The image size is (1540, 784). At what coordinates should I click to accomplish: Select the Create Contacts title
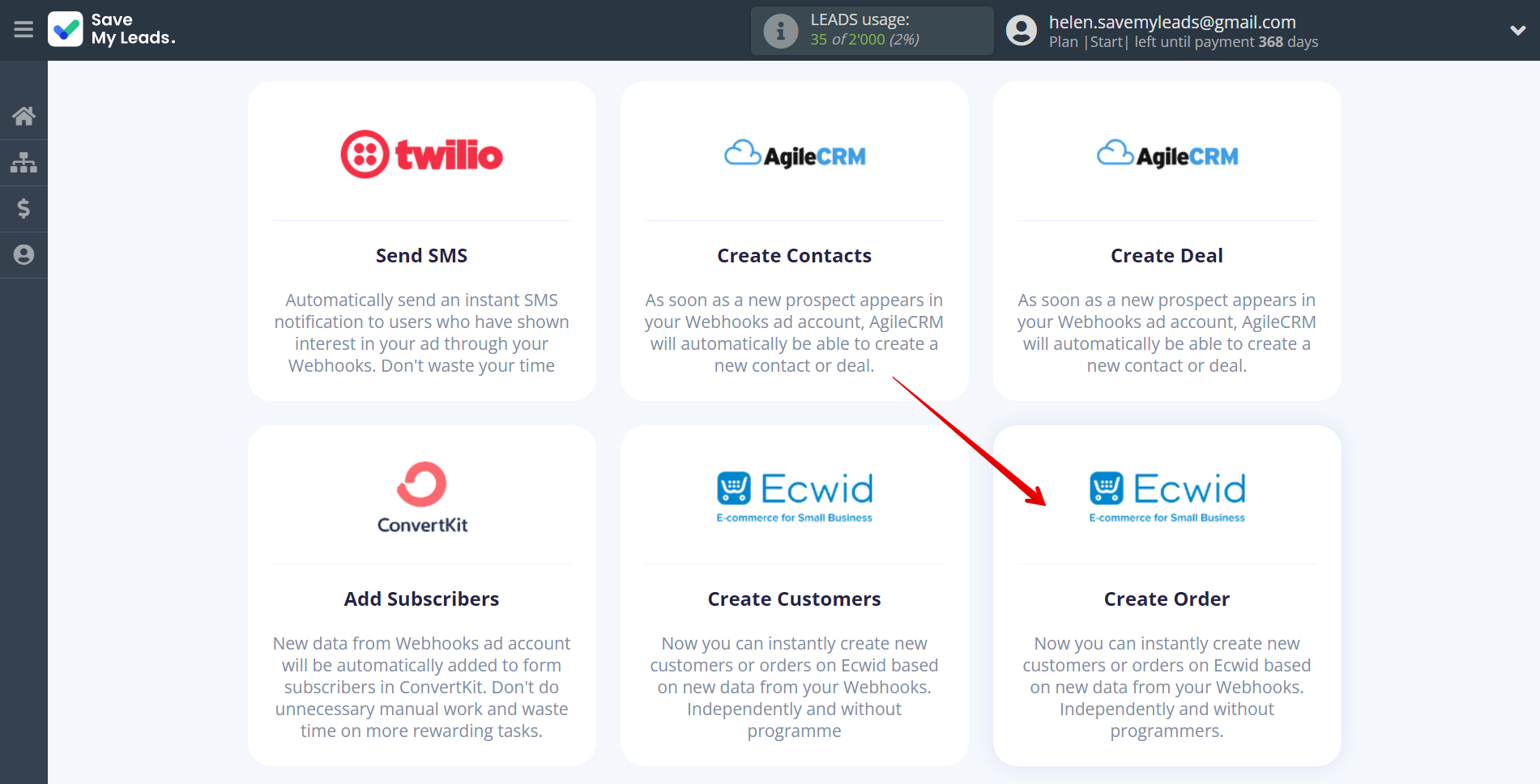[x=794, y=256]
